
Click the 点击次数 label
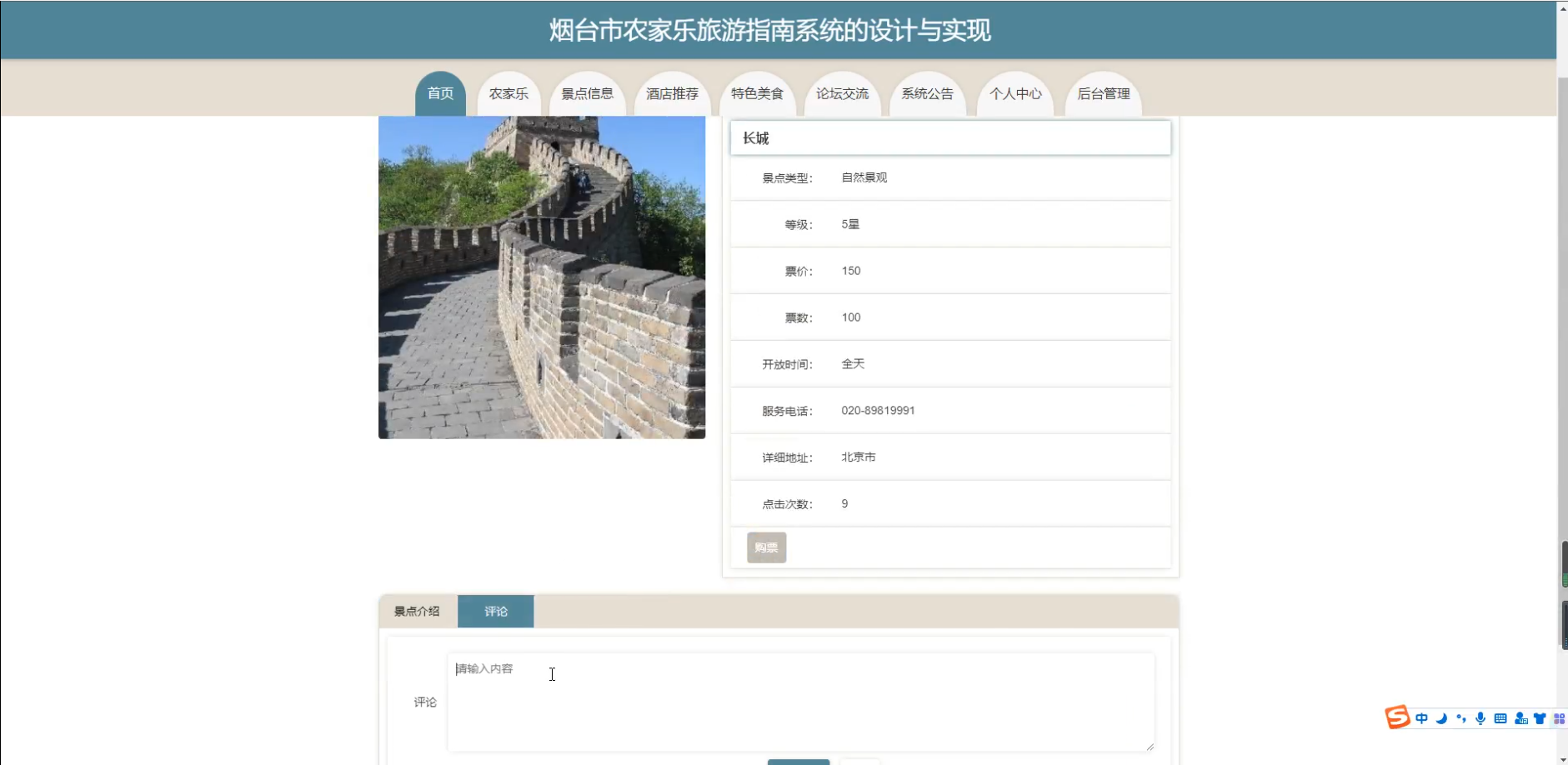(x=787, y=504)
